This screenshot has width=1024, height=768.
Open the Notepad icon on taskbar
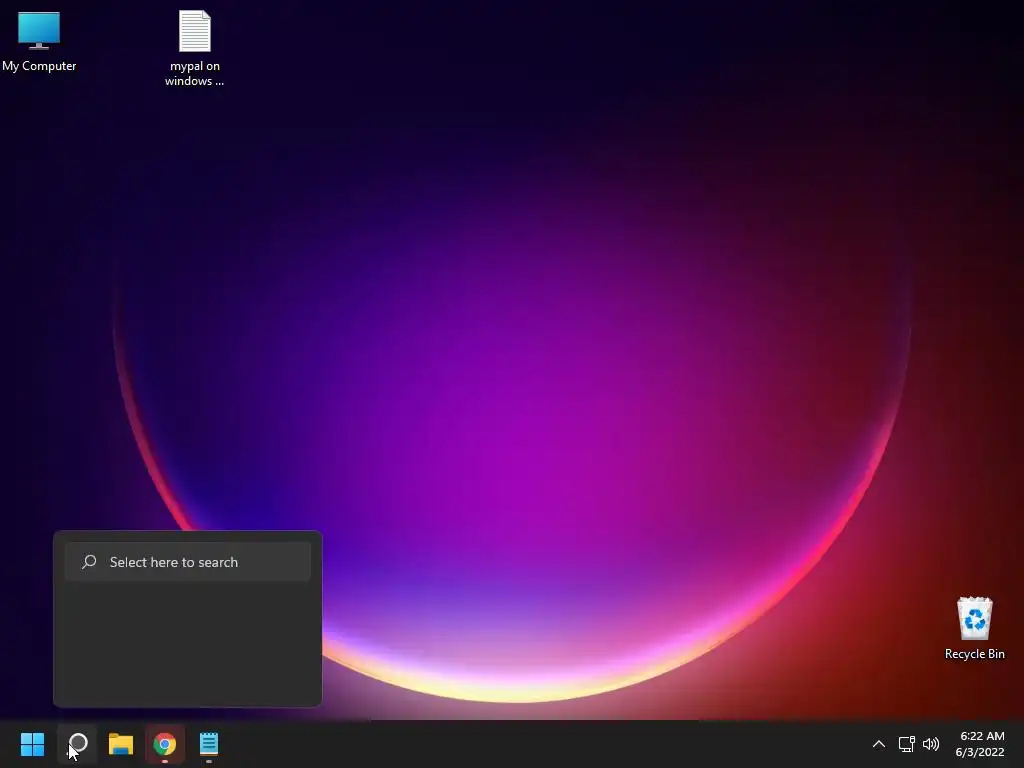click(209, 744)
